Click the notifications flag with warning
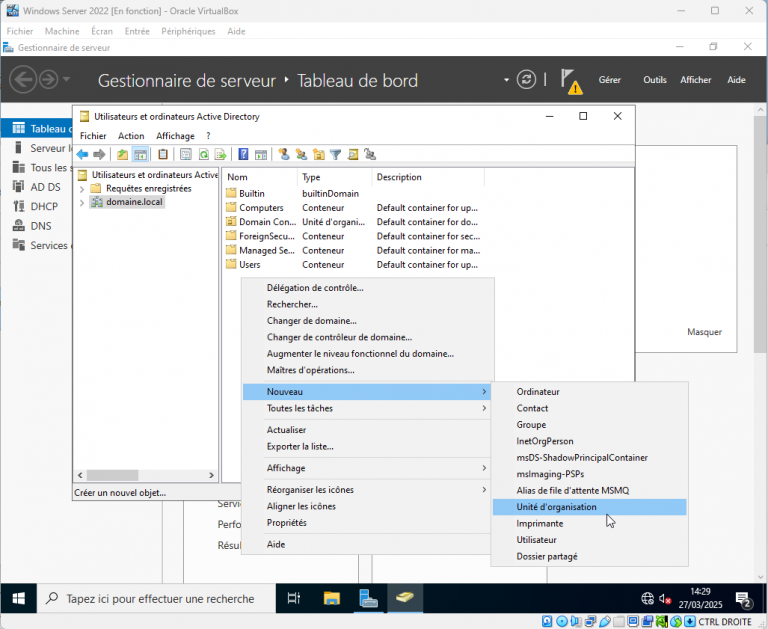This screenshot has height=629, width=768. (x=570, y=80)
